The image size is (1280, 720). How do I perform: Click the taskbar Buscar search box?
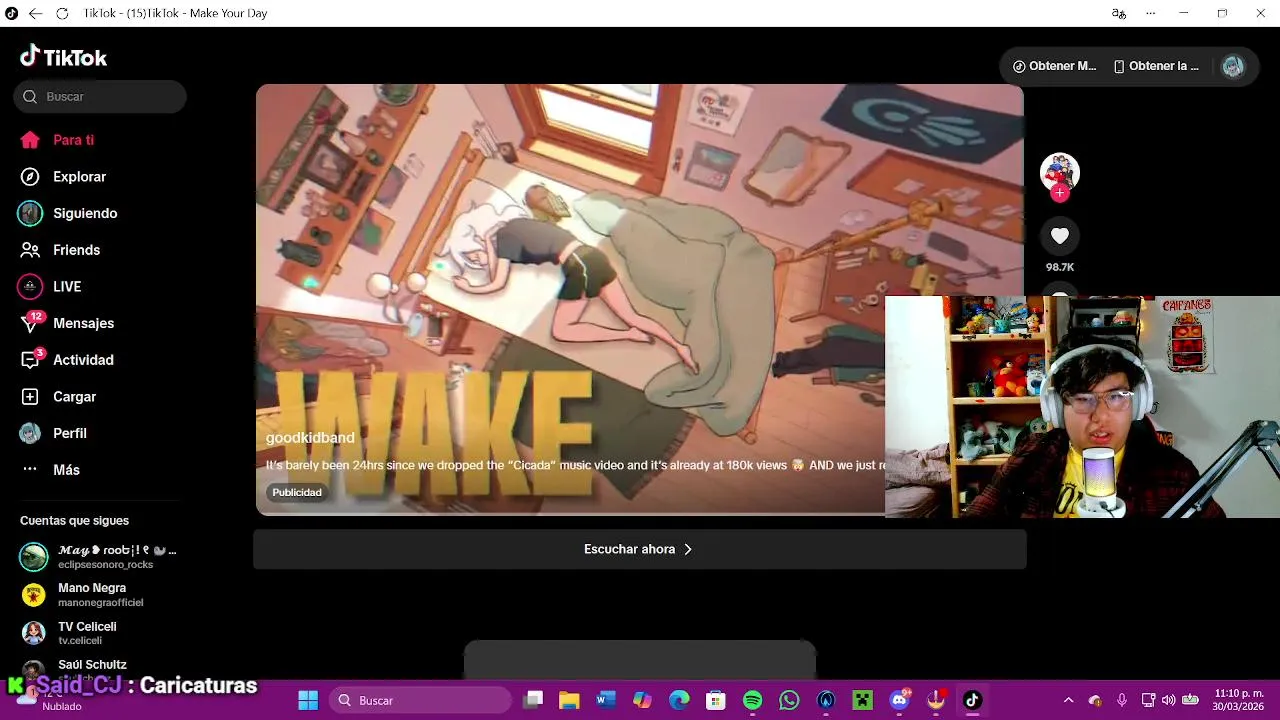[421, 700]
